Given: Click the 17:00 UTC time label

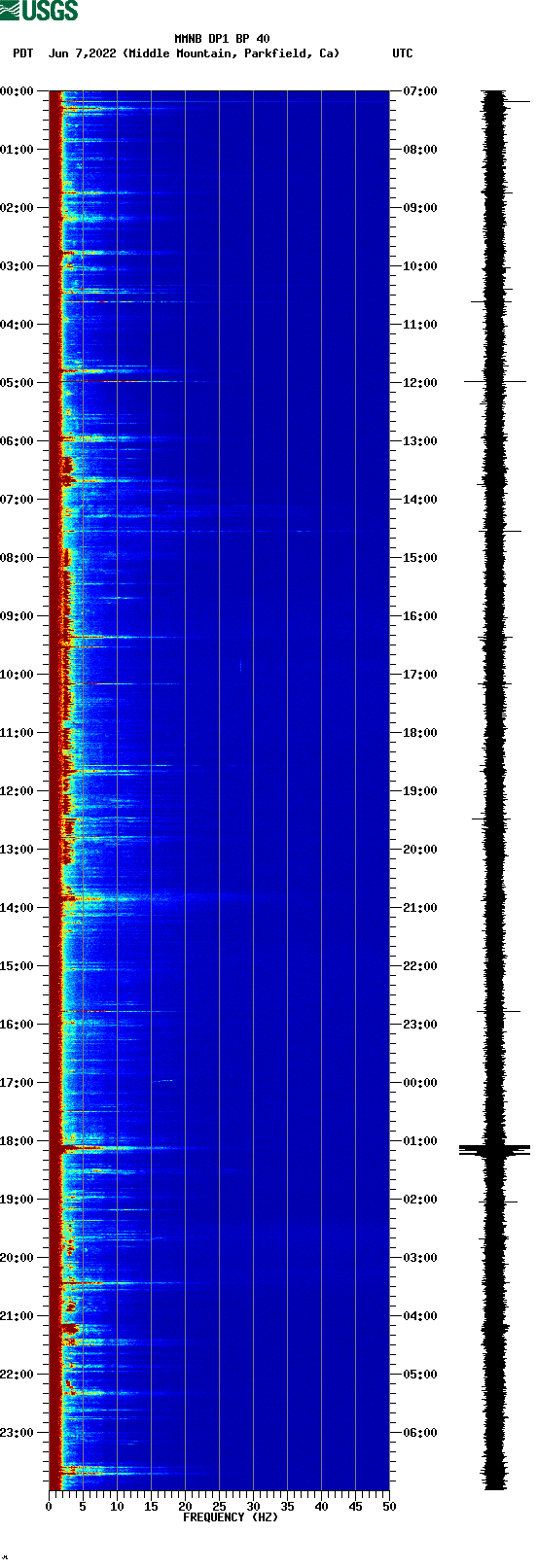Looking at the screenshot, I should point(419,675).
